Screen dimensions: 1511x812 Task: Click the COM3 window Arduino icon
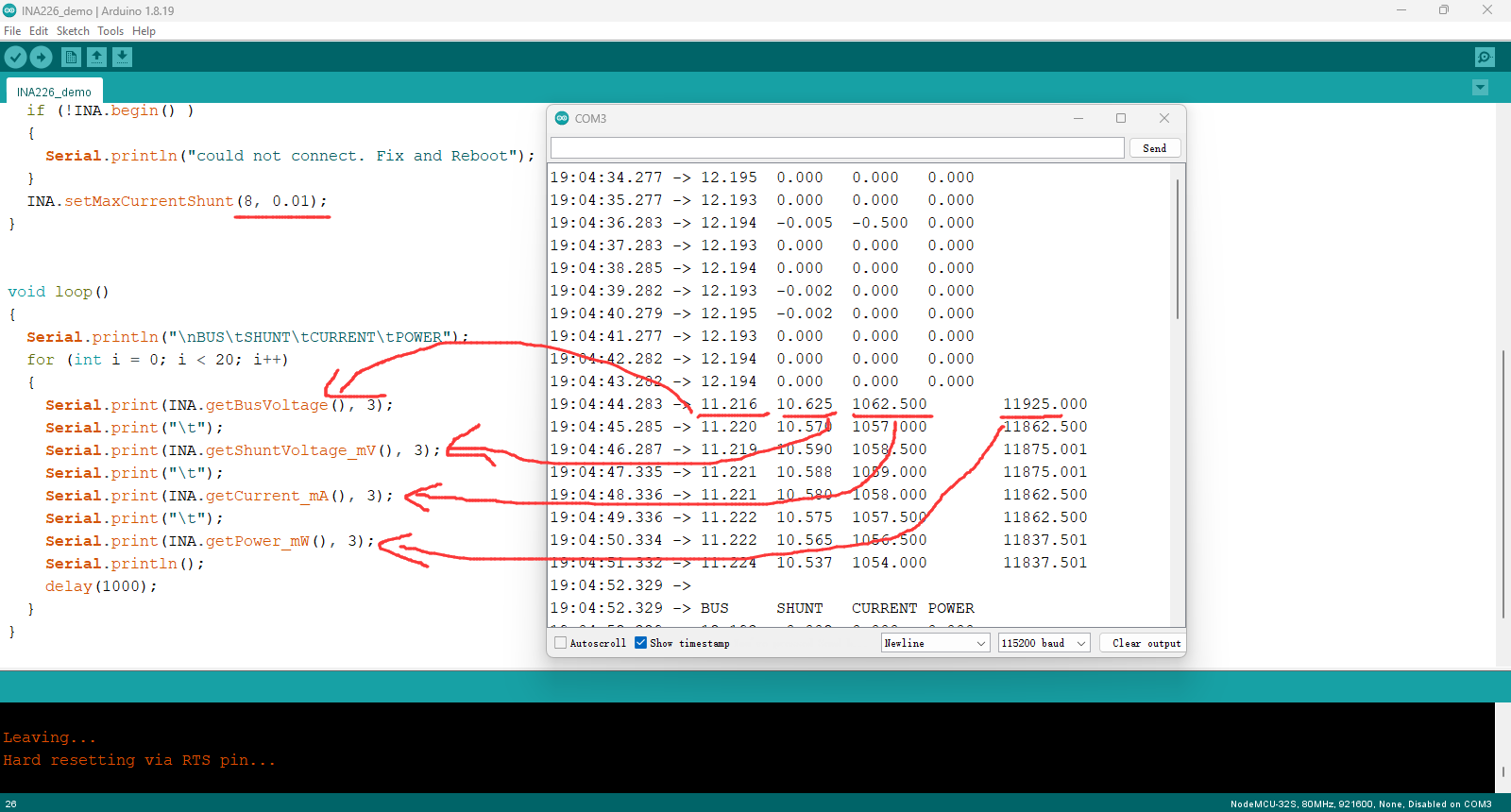click(562, 118)
